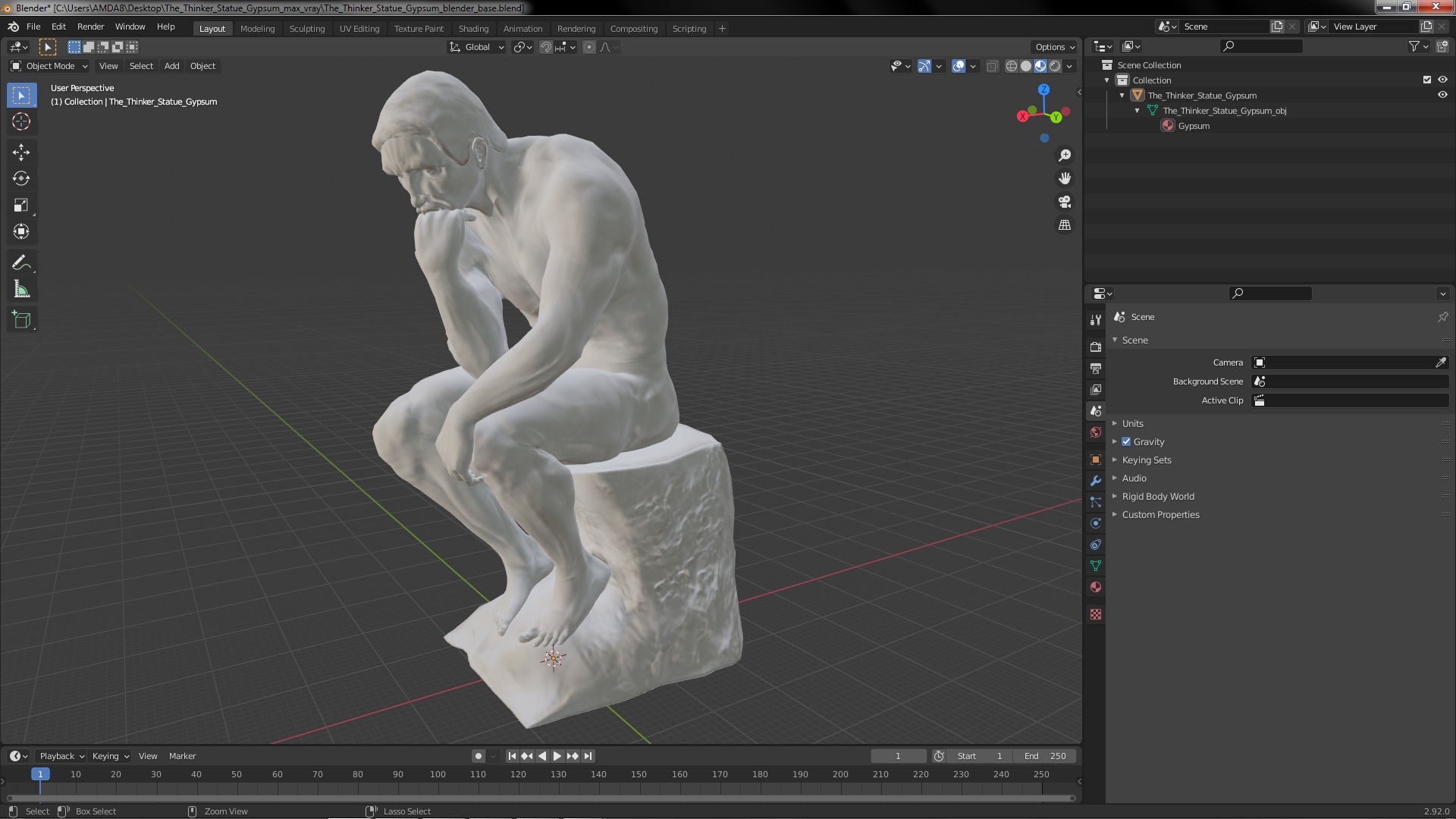Select the Transform tool
The image size is (1456, 819).
21,231
